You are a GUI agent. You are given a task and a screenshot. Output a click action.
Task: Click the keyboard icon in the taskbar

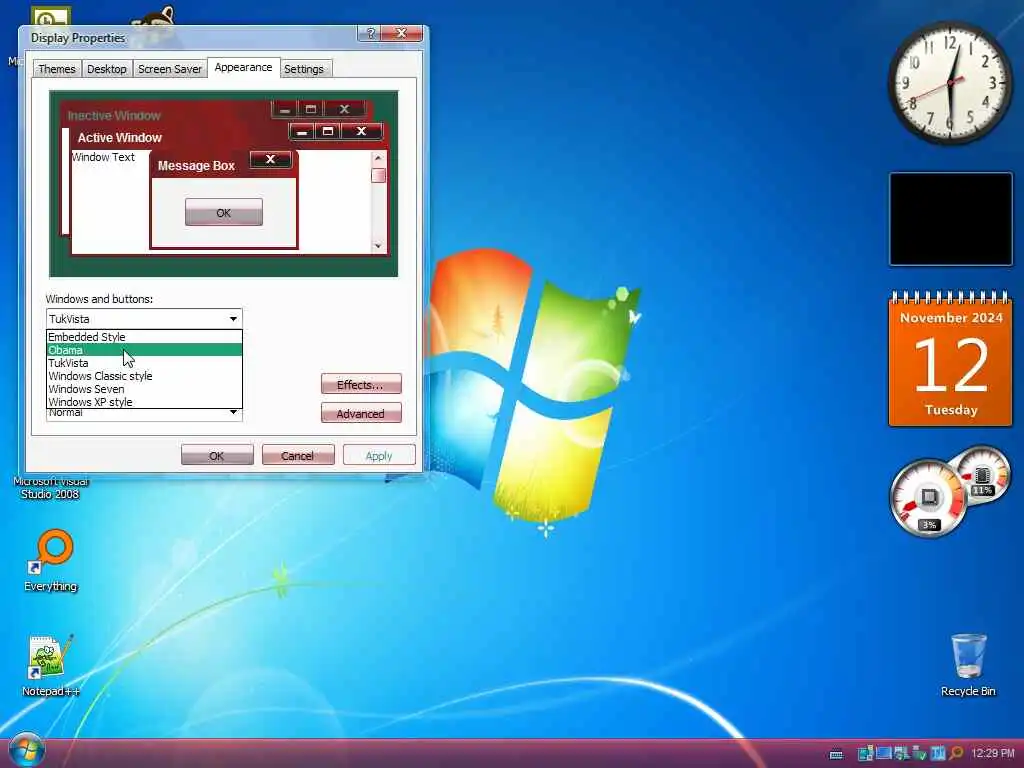point(836,754)
